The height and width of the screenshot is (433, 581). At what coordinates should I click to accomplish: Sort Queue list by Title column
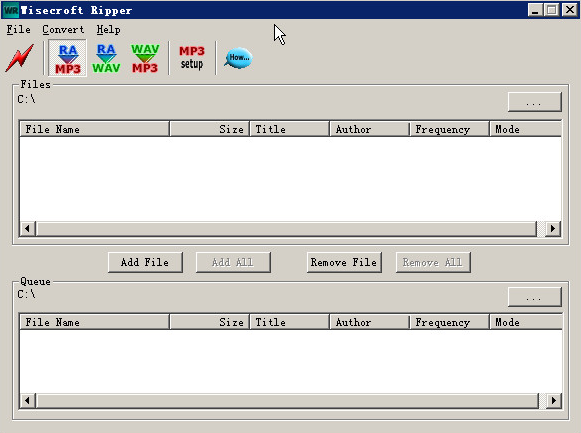pyautogui.click(x=290, y=322)
